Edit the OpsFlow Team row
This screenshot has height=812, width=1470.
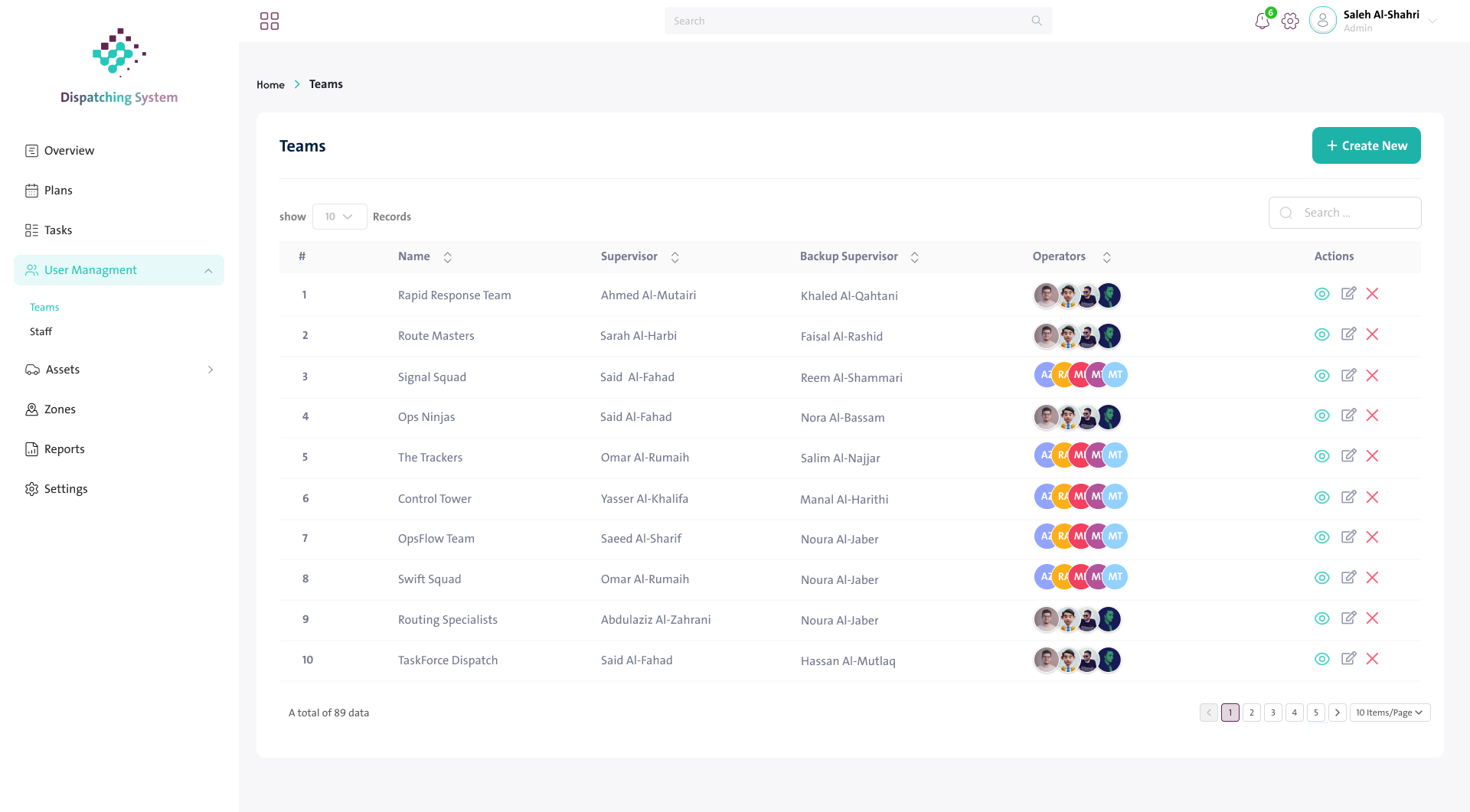coord(1348,537)
